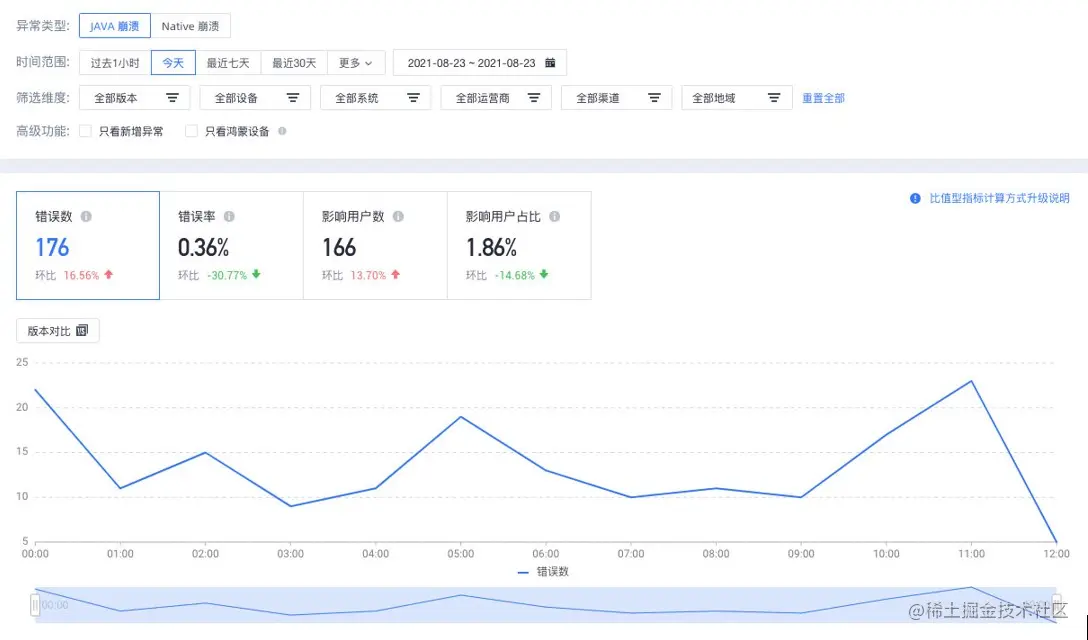Click info icon beside 影响用户占比
The image size is (1088, 640).
tap(554, 217)
